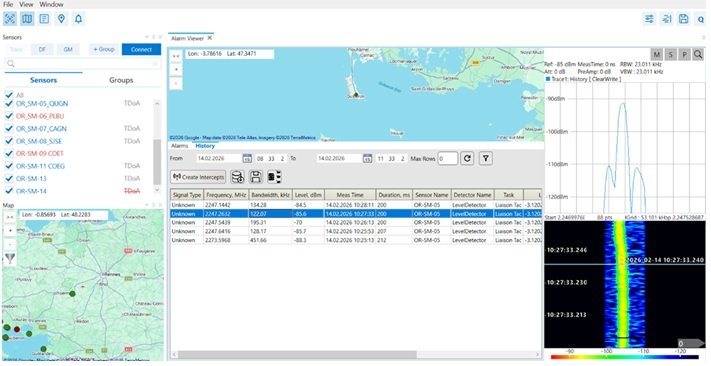Click the Max Rows input field
The height and width of the screenshot is (366, 711).
pos(448,158)
